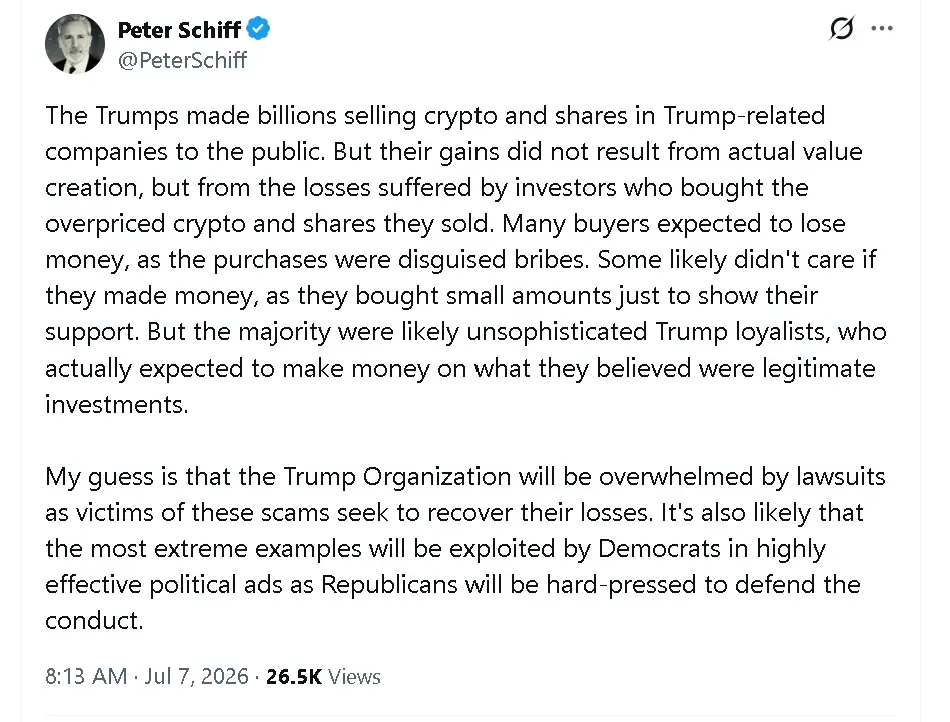
Task: Open Peter Schiff's profile avatar photo
Action: coord(75,44)
